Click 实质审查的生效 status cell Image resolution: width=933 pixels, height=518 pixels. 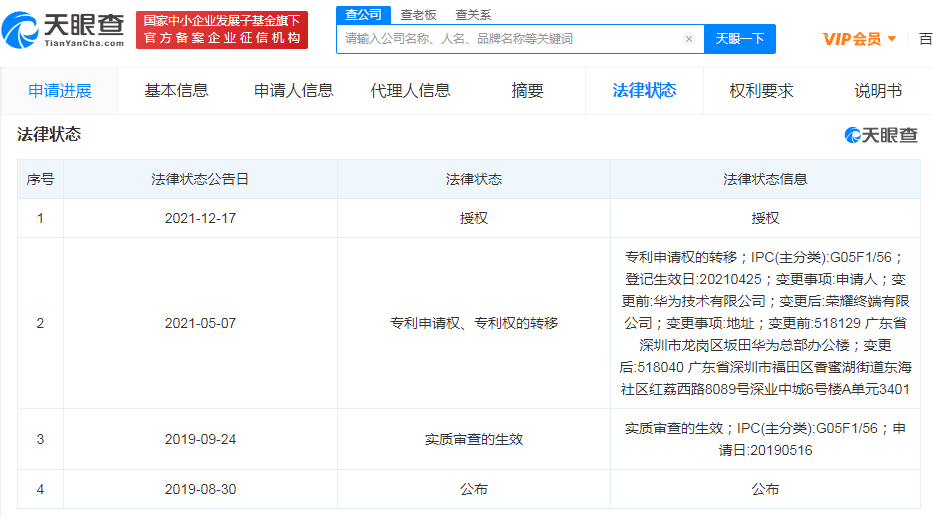(x=474, y=439)
